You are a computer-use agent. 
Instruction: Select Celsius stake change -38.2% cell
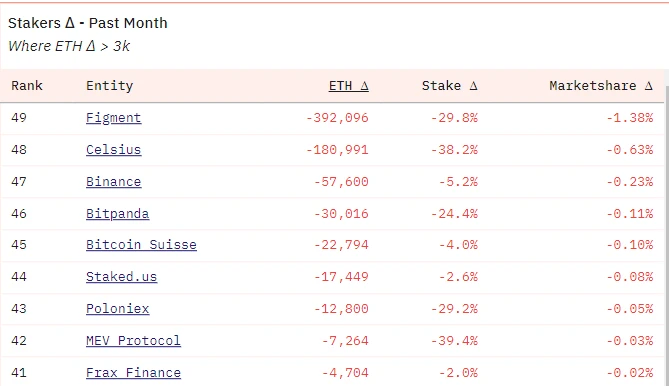coord(454,150)
